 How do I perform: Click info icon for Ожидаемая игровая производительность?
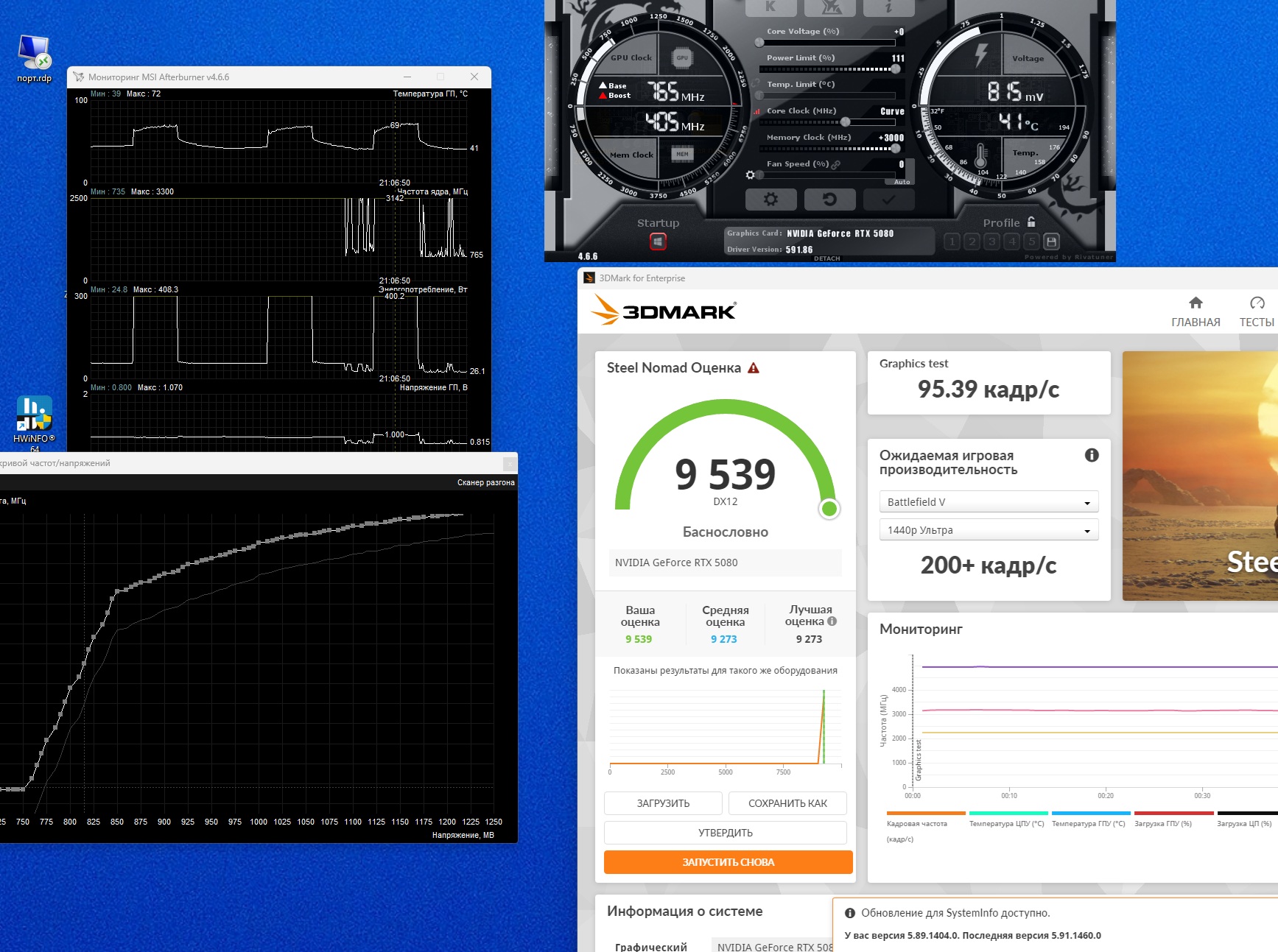[1092, 455]
